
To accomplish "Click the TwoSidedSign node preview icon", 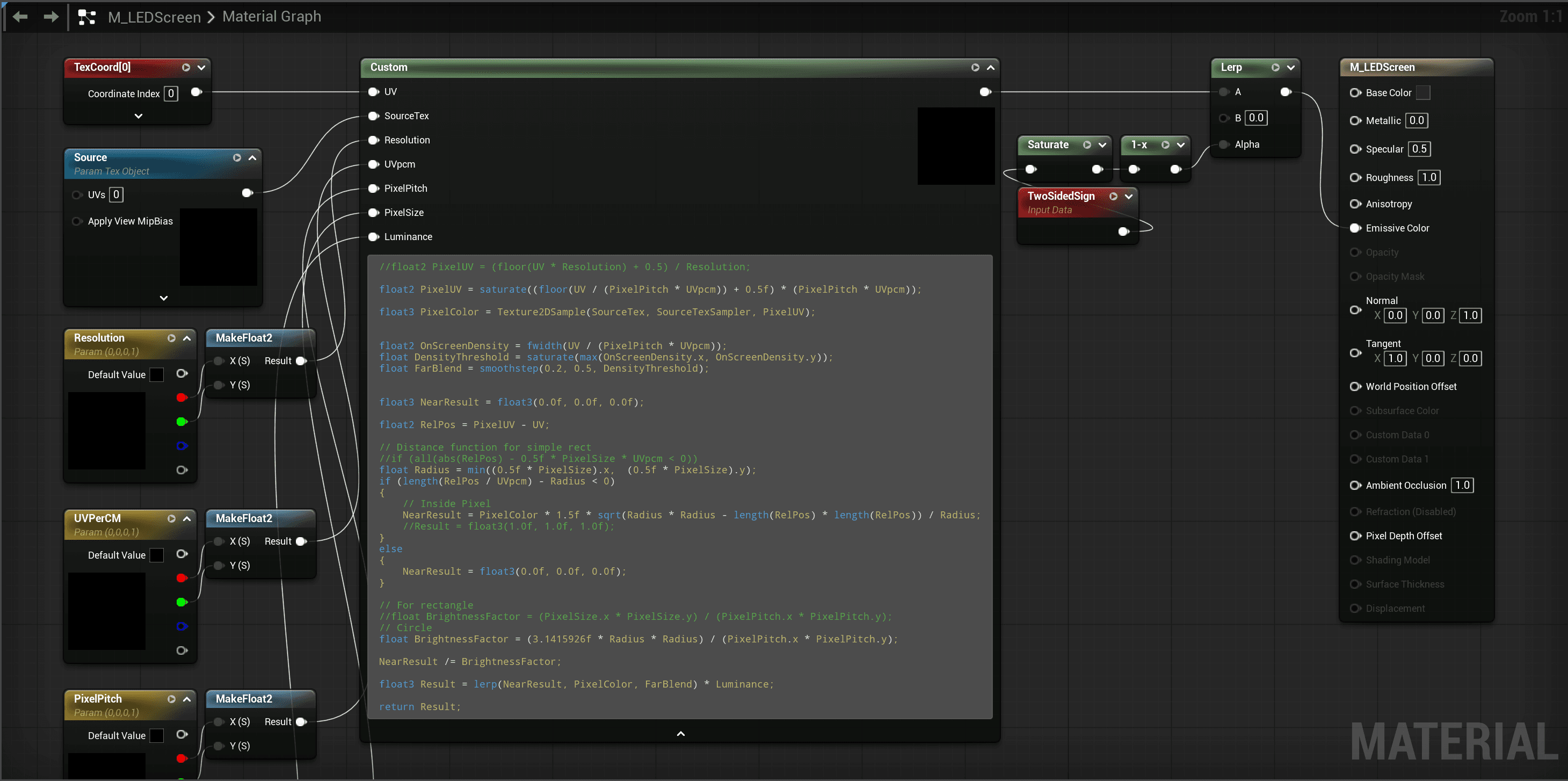I will pos(1113,197).
